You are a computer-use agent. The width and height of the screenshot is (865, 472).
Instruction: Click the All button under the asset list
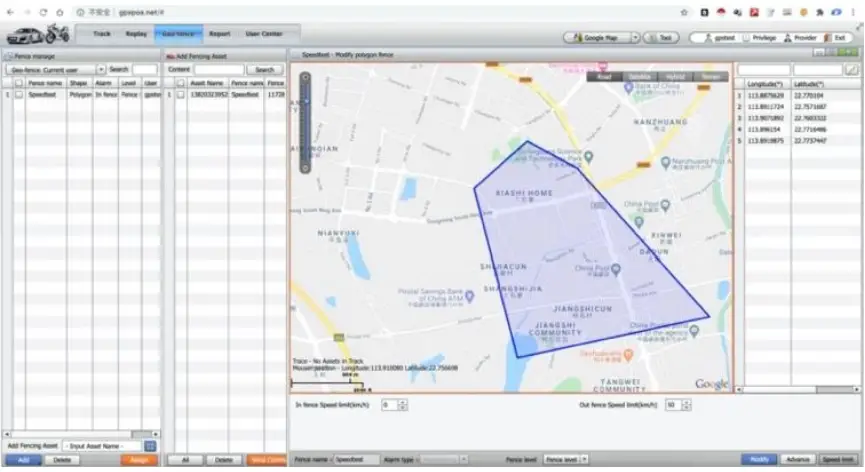186,460
